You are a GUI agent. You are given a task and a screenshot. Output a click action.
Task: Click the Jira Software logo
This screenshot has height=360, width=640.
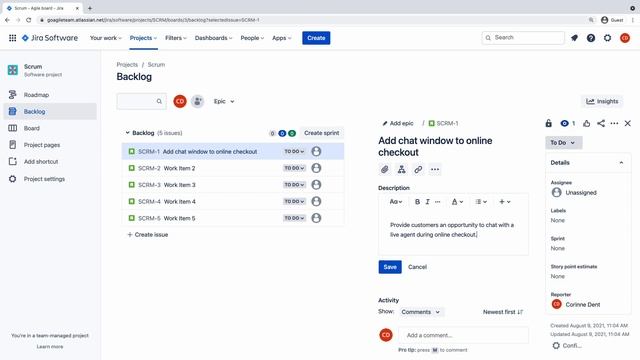coord(50,38)
